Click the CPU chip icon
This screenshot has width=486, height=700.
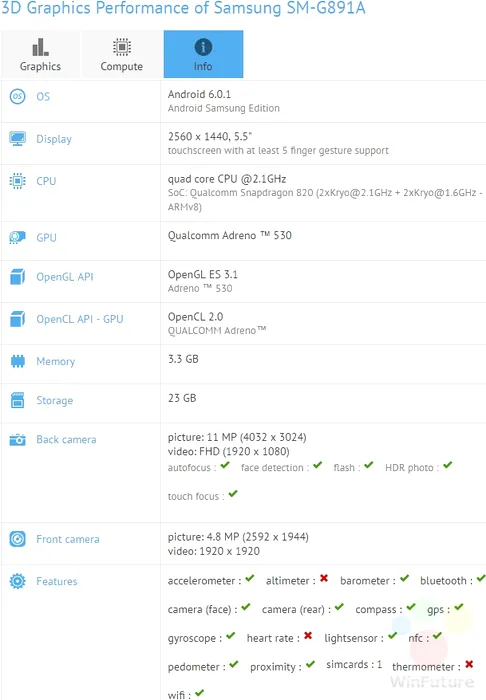click(17, 181)
